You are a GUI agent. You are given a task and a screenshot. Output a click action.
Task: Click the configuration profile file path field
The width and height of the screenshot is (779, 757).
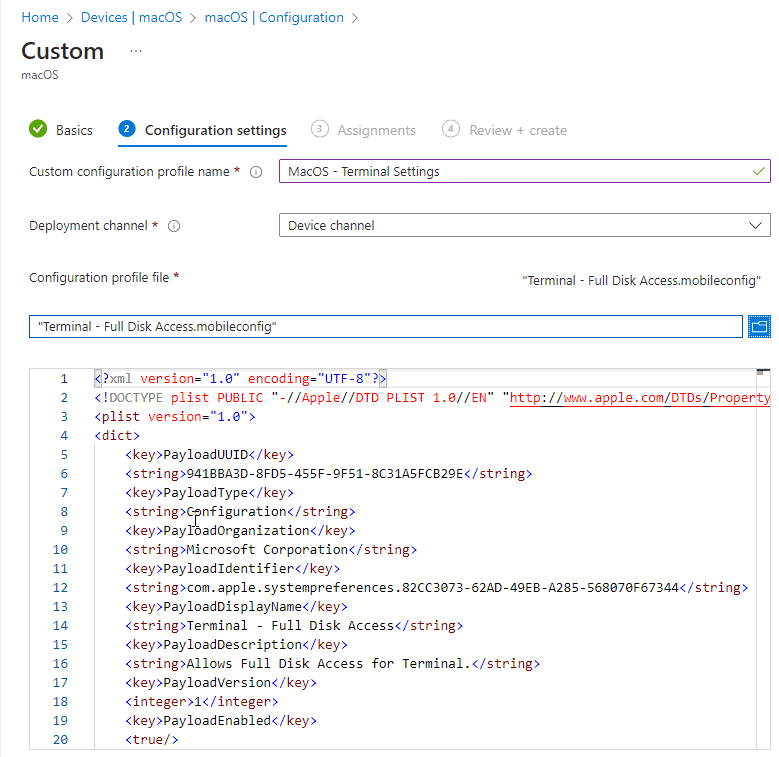click(x=386, y=326)
